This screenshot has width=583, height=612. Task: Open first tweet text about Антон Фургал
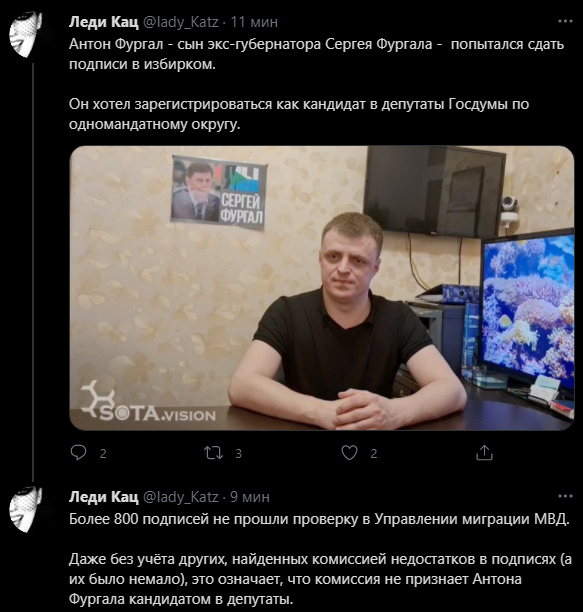tap(316, 84)
